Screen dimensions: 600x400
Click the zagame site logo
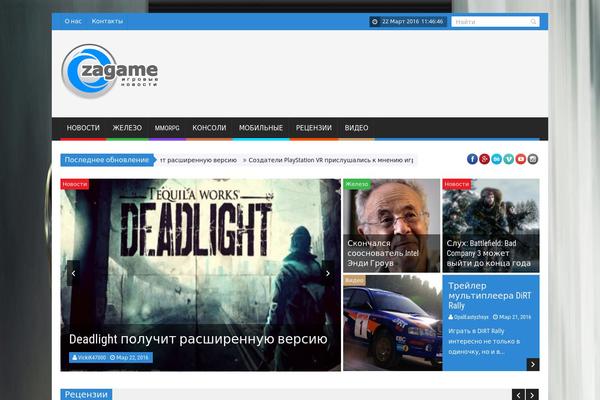coord(110,71)
